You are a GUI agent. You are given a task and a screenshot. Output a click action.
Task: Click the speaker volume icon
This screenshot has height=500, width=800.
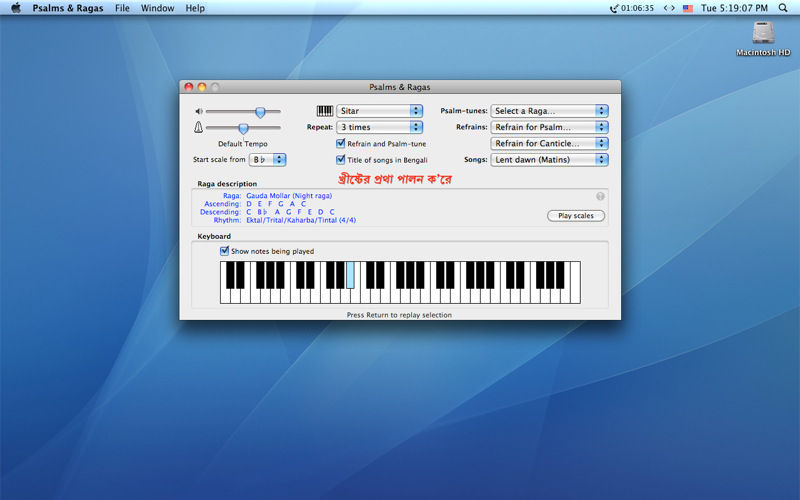click(x=199, y=111)
